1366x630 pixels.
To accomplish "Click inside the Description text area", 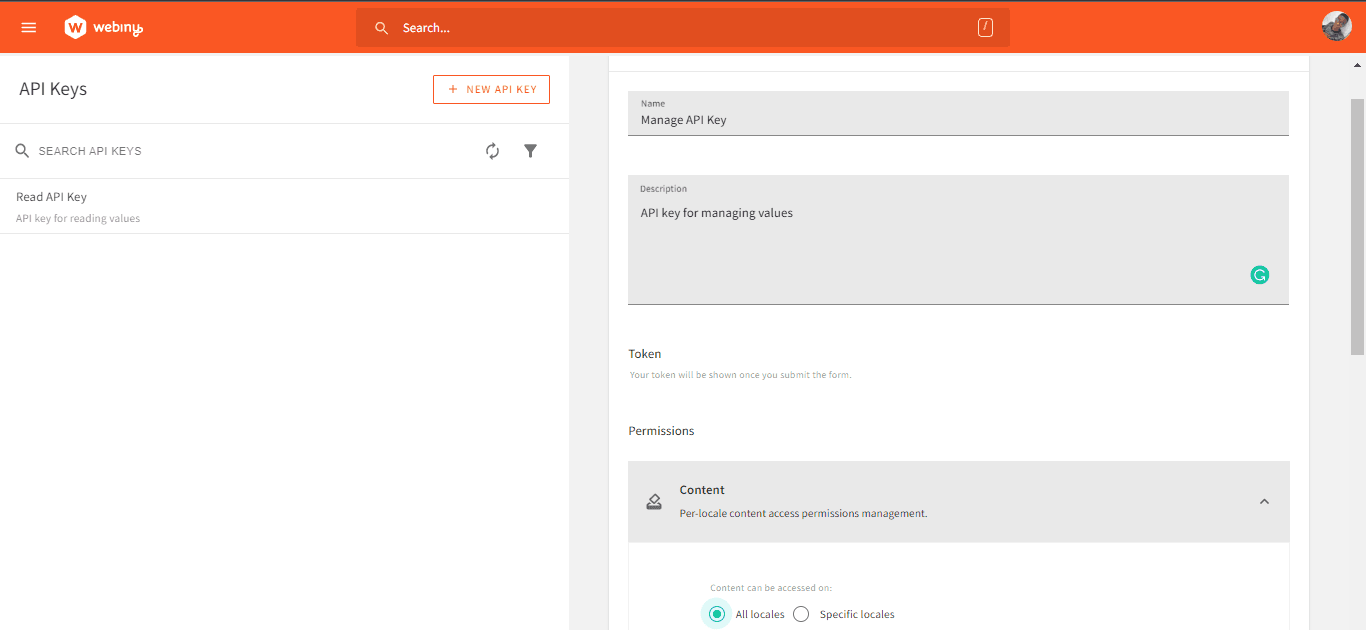I will pyautogui.click(x=958, y=240).
